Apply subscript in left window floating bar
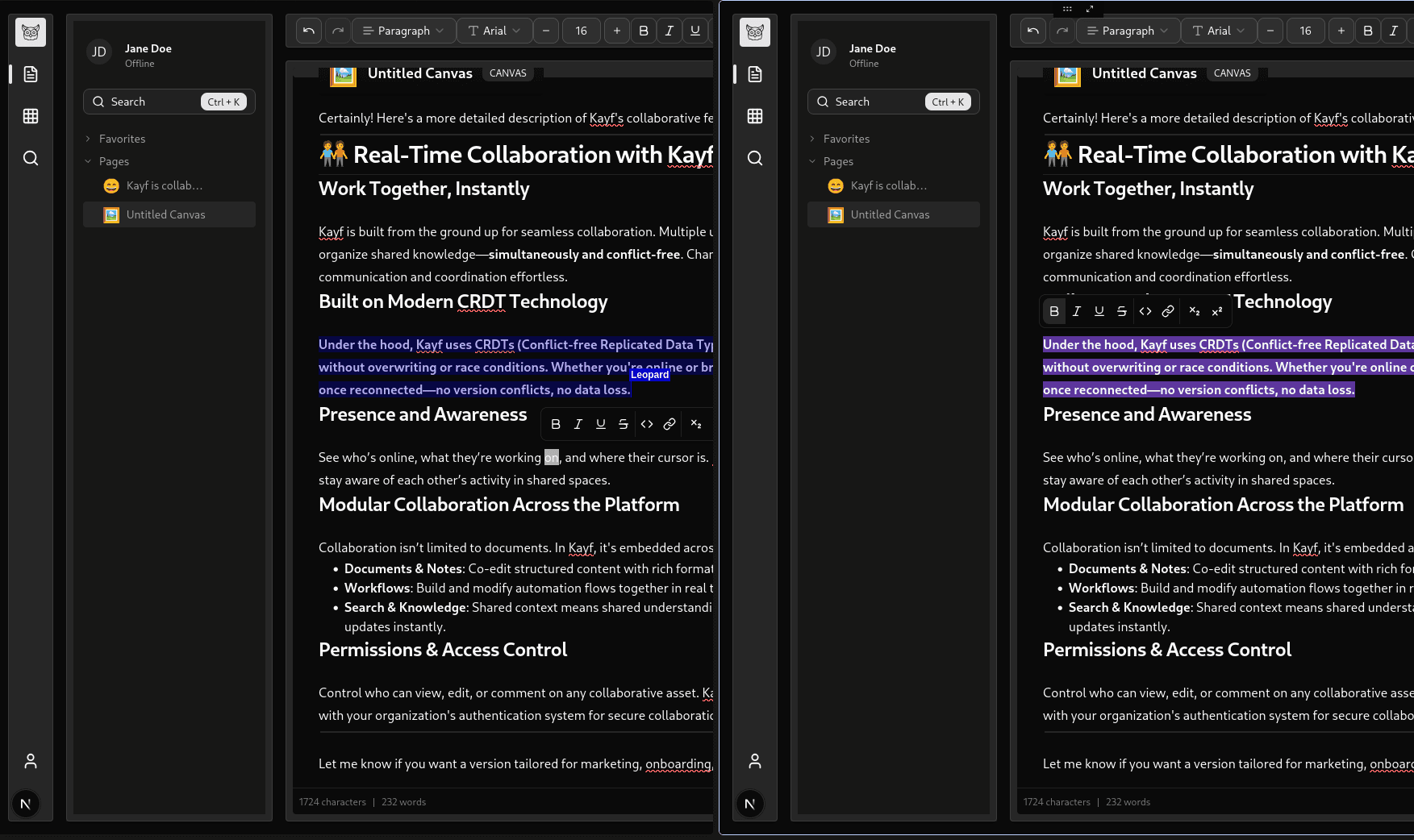 696,424
